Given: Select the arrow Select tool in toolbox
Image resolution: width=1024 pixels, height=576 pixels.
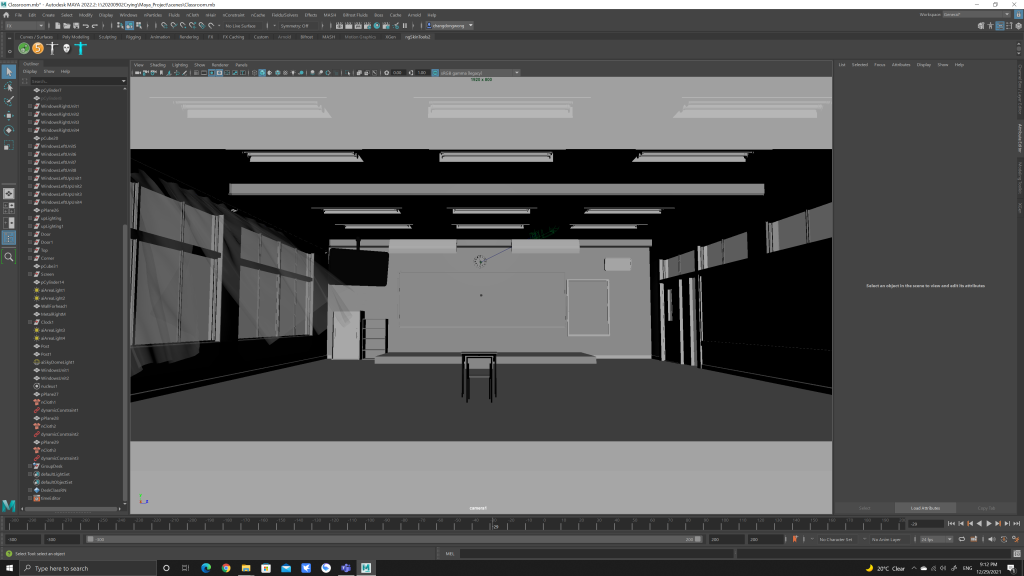Looking at the screenshot, I should pos(9,72).
